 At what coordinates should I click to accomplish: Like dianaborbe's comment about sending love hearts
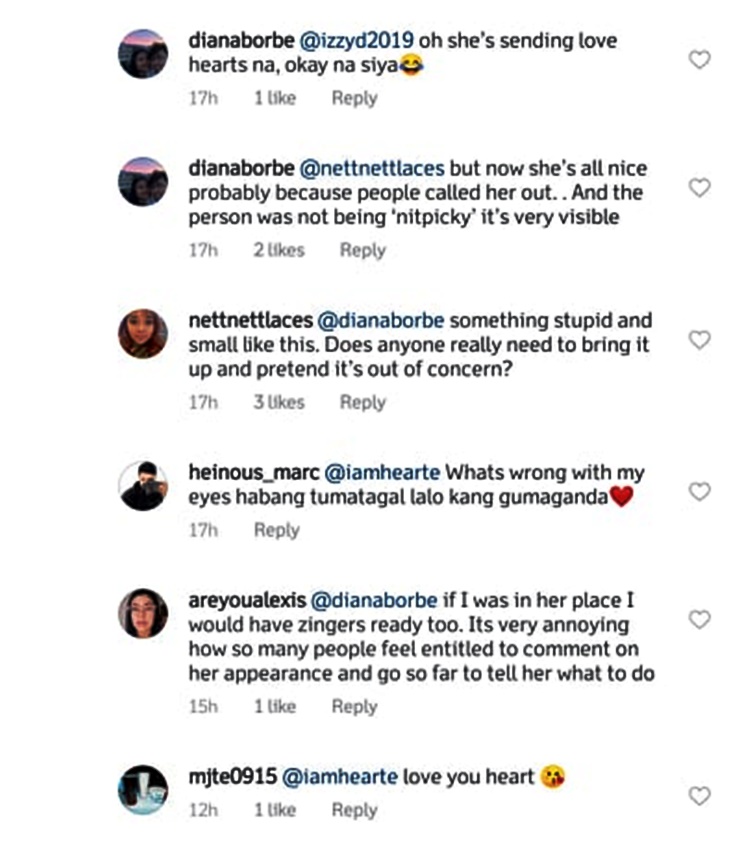tap(700, 60)
